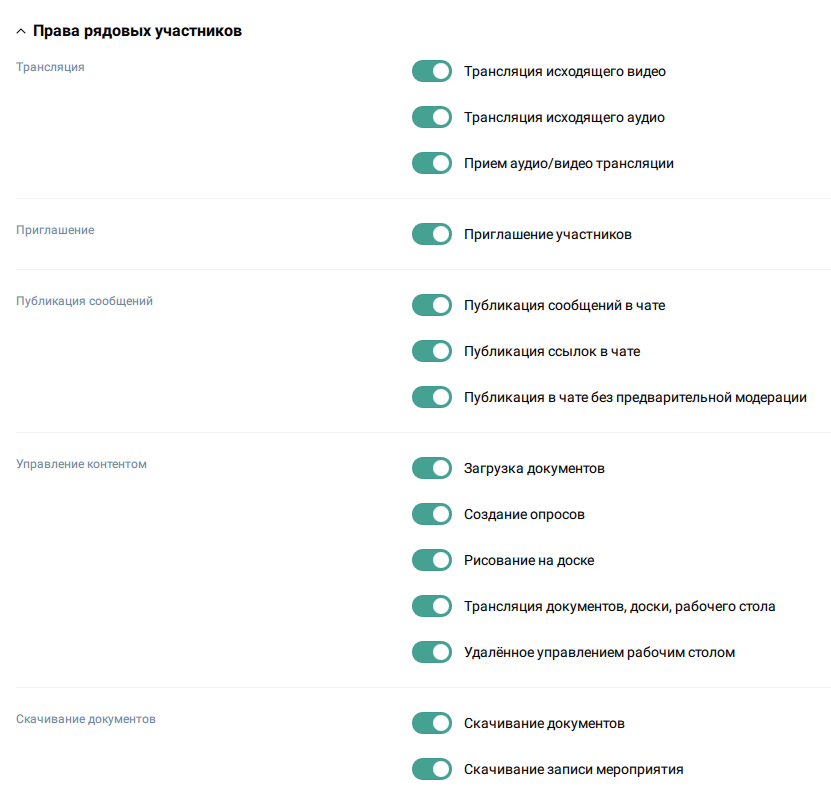
Task: Toggle publication without preliminary moderation switch
Action: coord(432,397)
